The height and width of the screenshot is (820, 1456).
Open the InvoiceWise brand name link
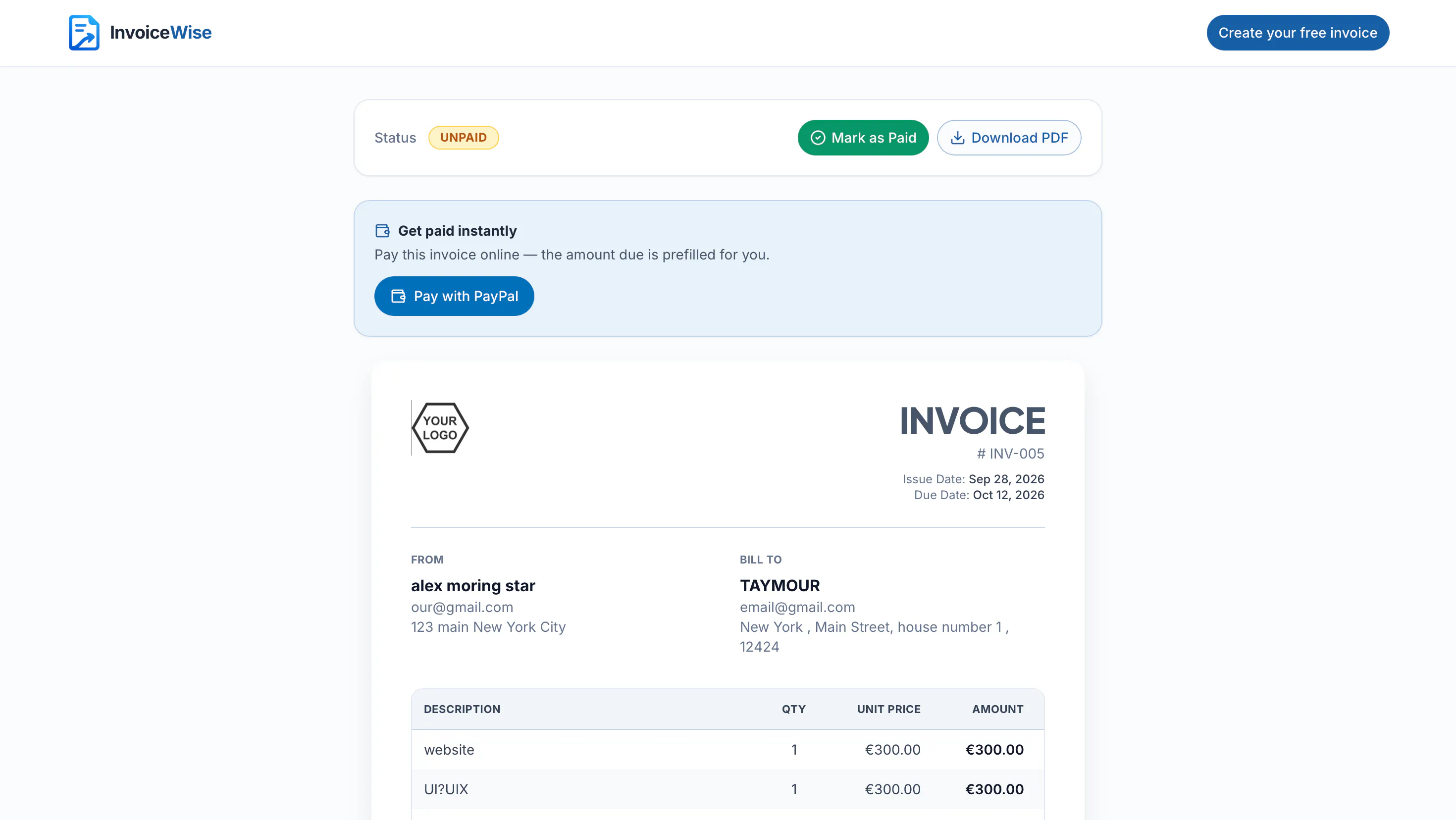(160, 32)
